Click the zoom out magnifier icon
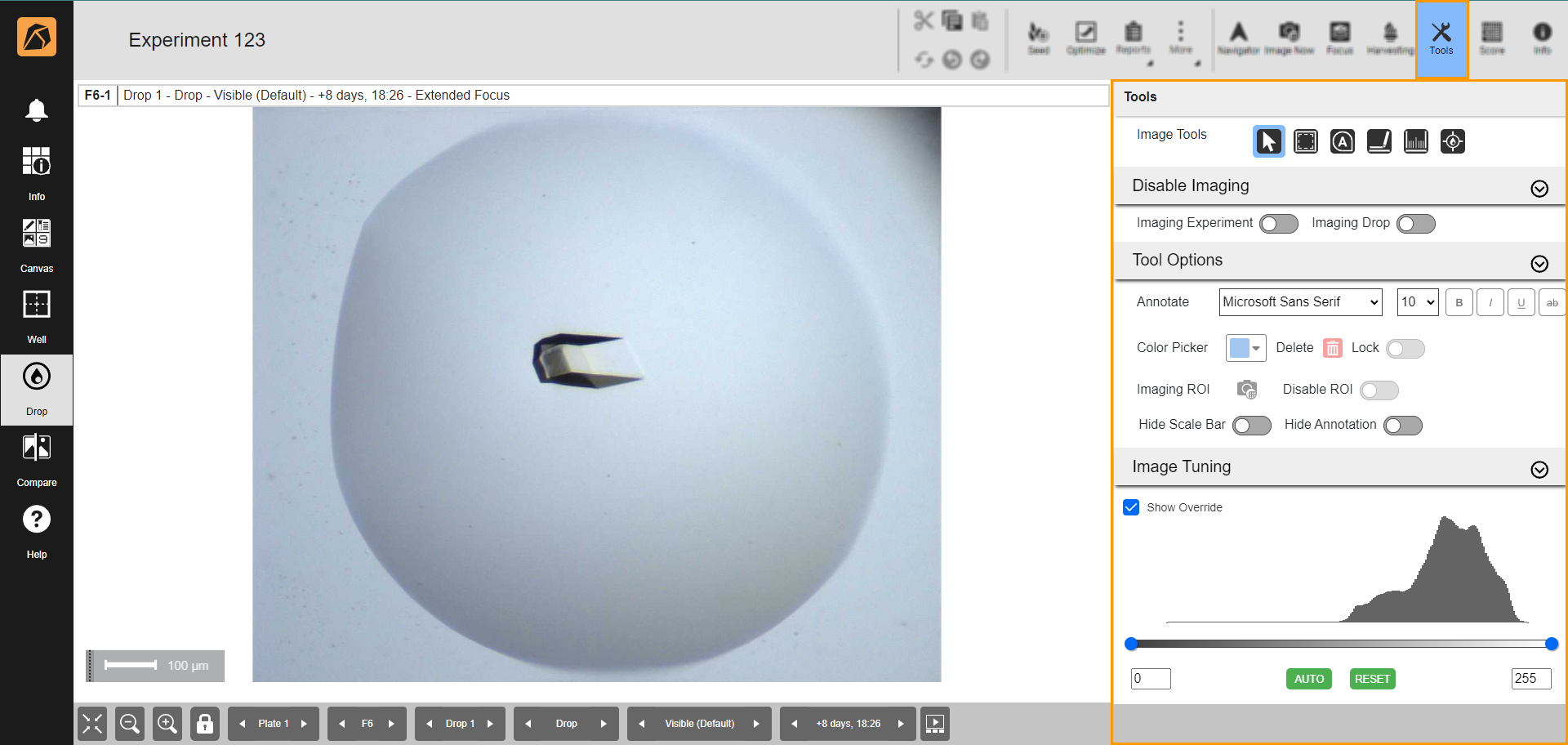1568x745 pixels. 129,724
